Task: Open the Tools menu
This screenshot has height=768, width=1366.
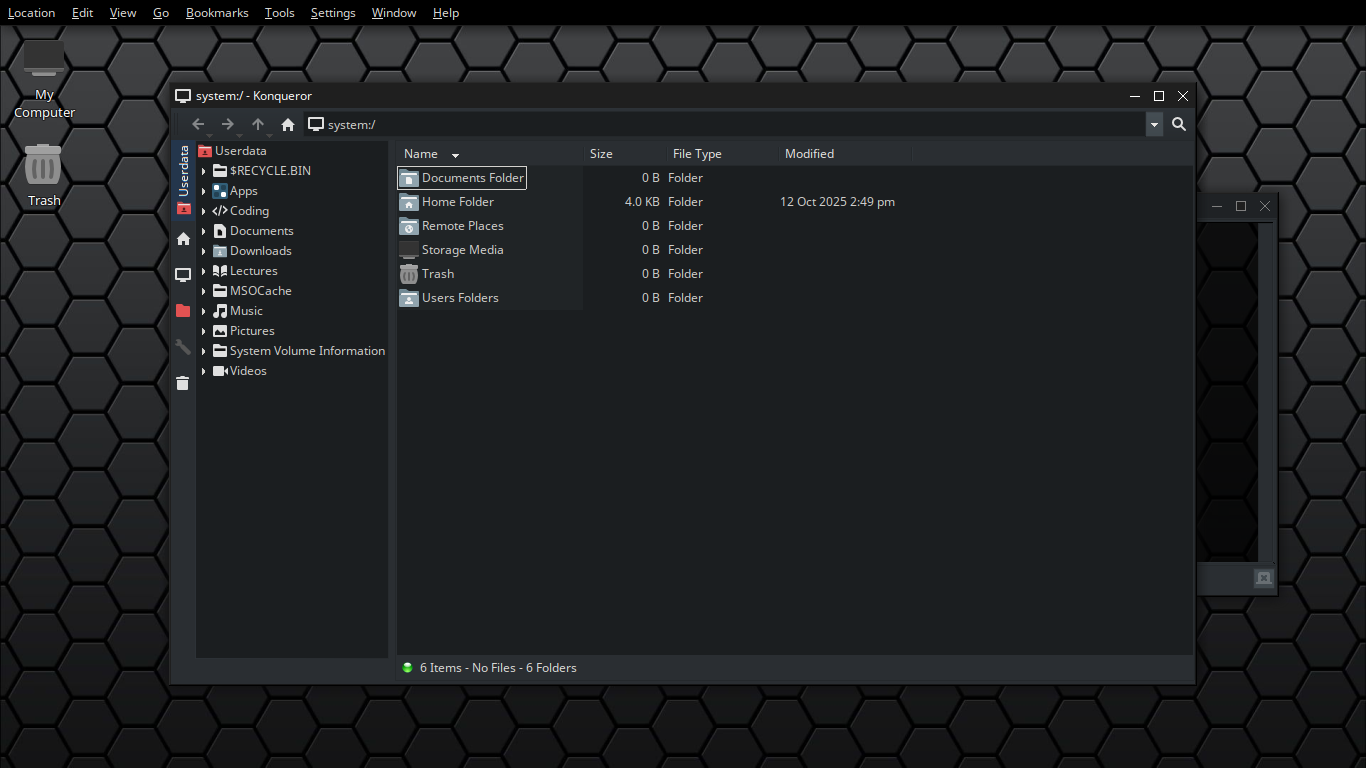Action: 280,13
